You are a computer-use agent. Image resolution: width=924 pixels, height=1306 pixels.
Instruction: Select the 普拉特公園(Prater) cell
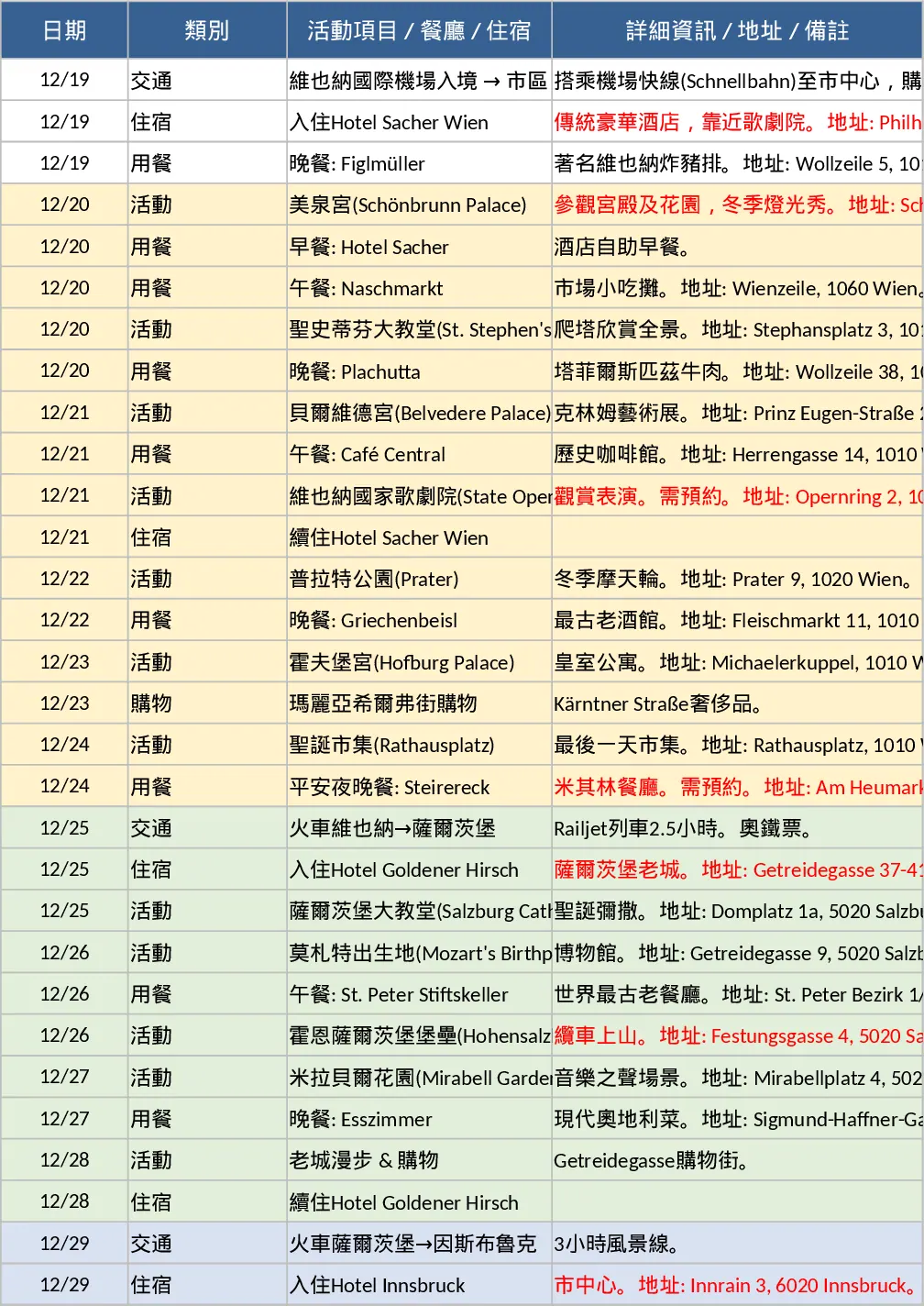(x=419, y=579)
